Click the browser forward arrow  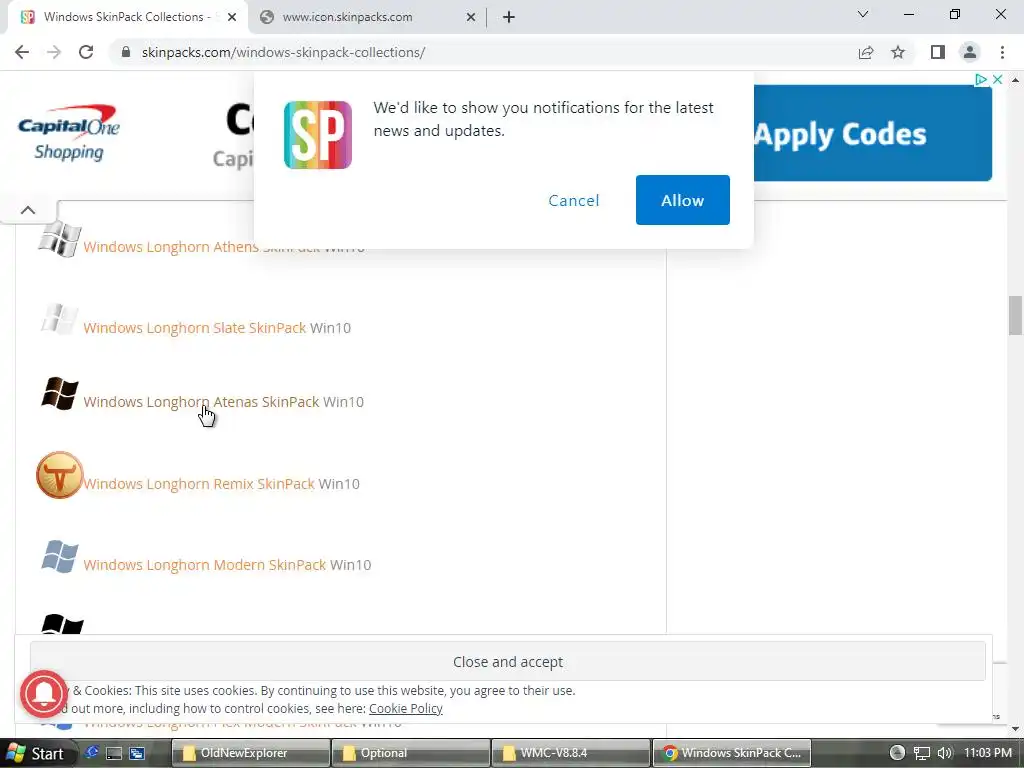(54, 52)
